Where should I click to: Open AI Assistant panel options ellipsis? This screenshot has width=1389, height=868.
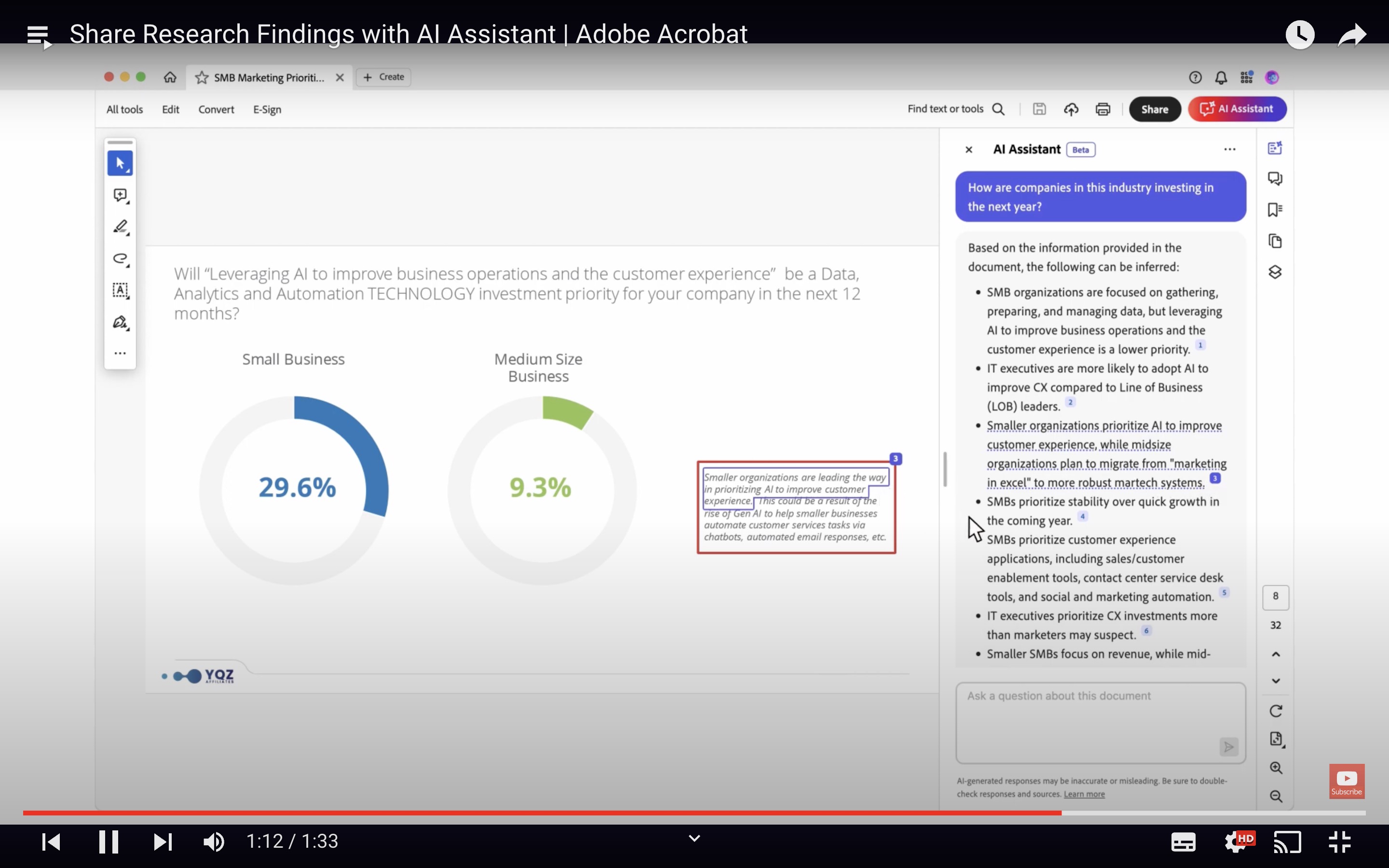(x=1229, y=149)
